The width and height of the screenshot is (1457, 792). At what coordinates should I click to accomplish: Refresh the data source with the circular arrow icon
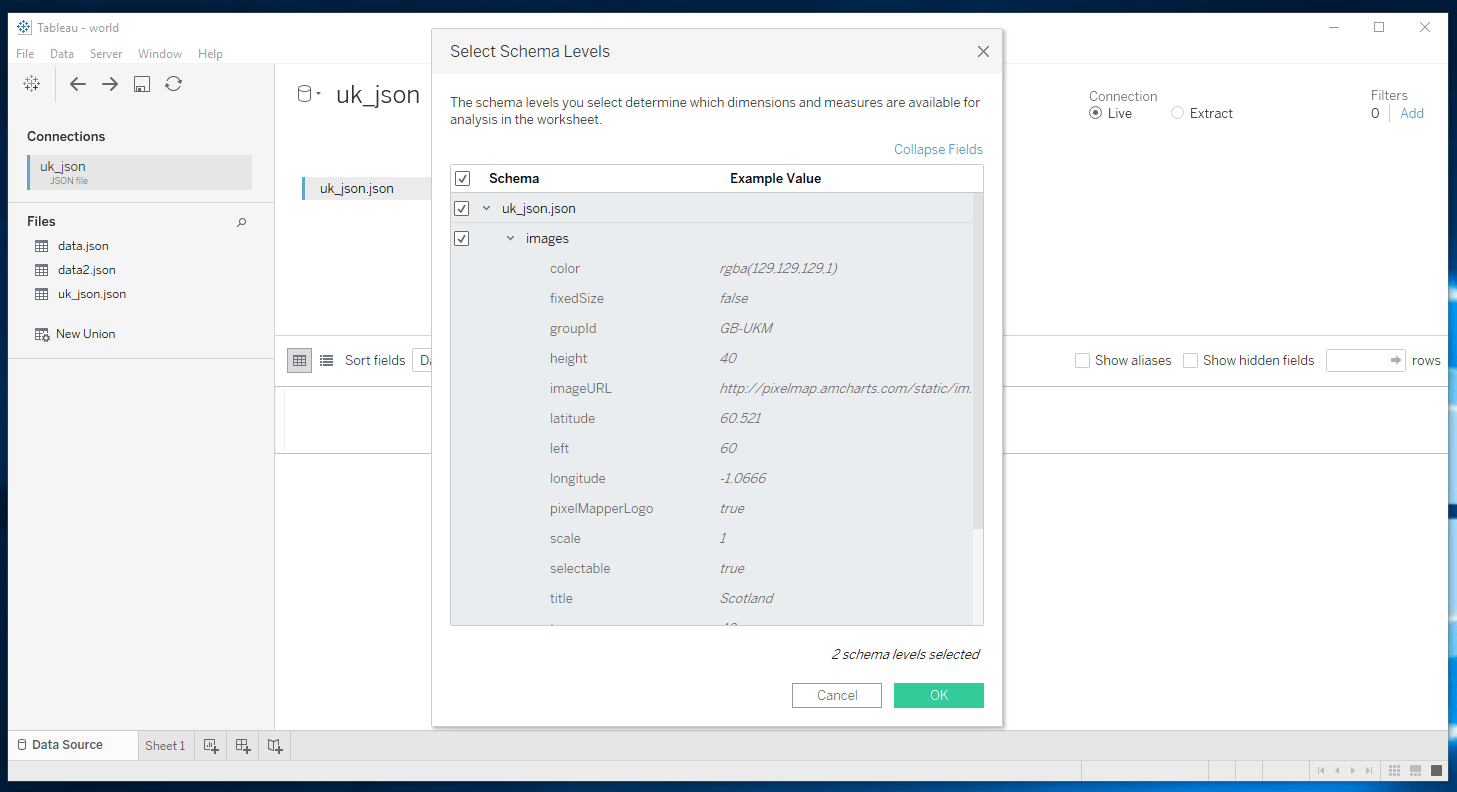coord(174,84)
